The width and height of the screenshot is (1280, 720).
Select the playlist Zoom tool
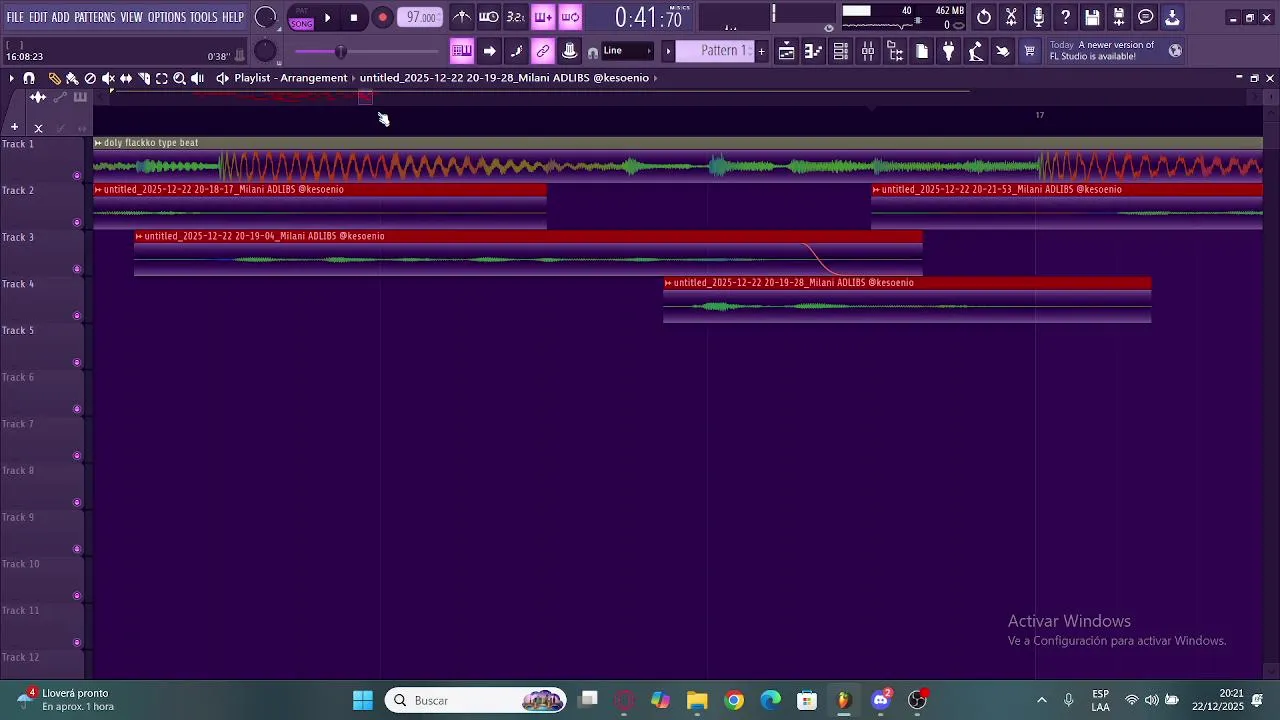coord(180,78)
